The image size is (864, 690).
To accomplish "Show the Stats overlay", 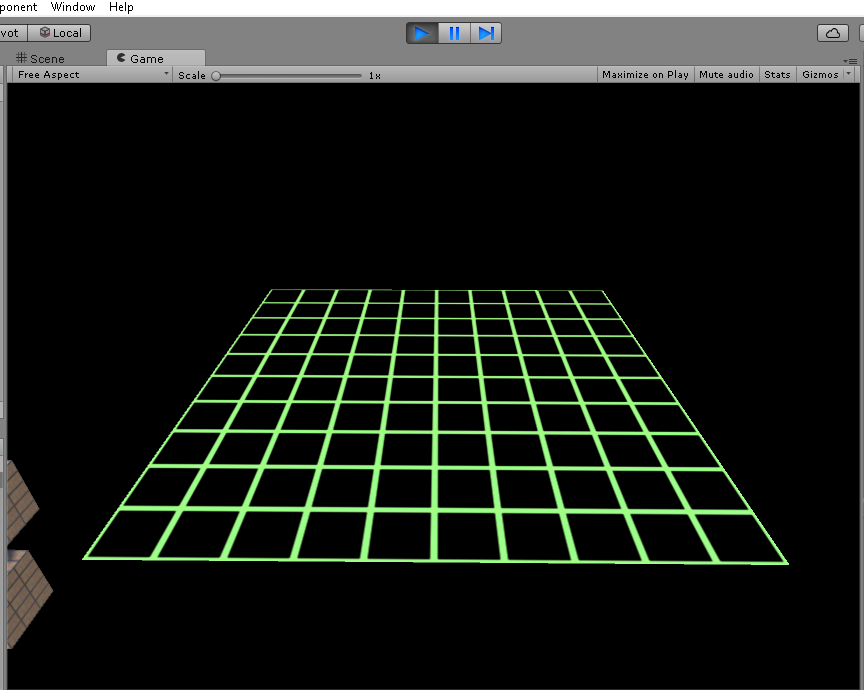I will tap(777, 74).
